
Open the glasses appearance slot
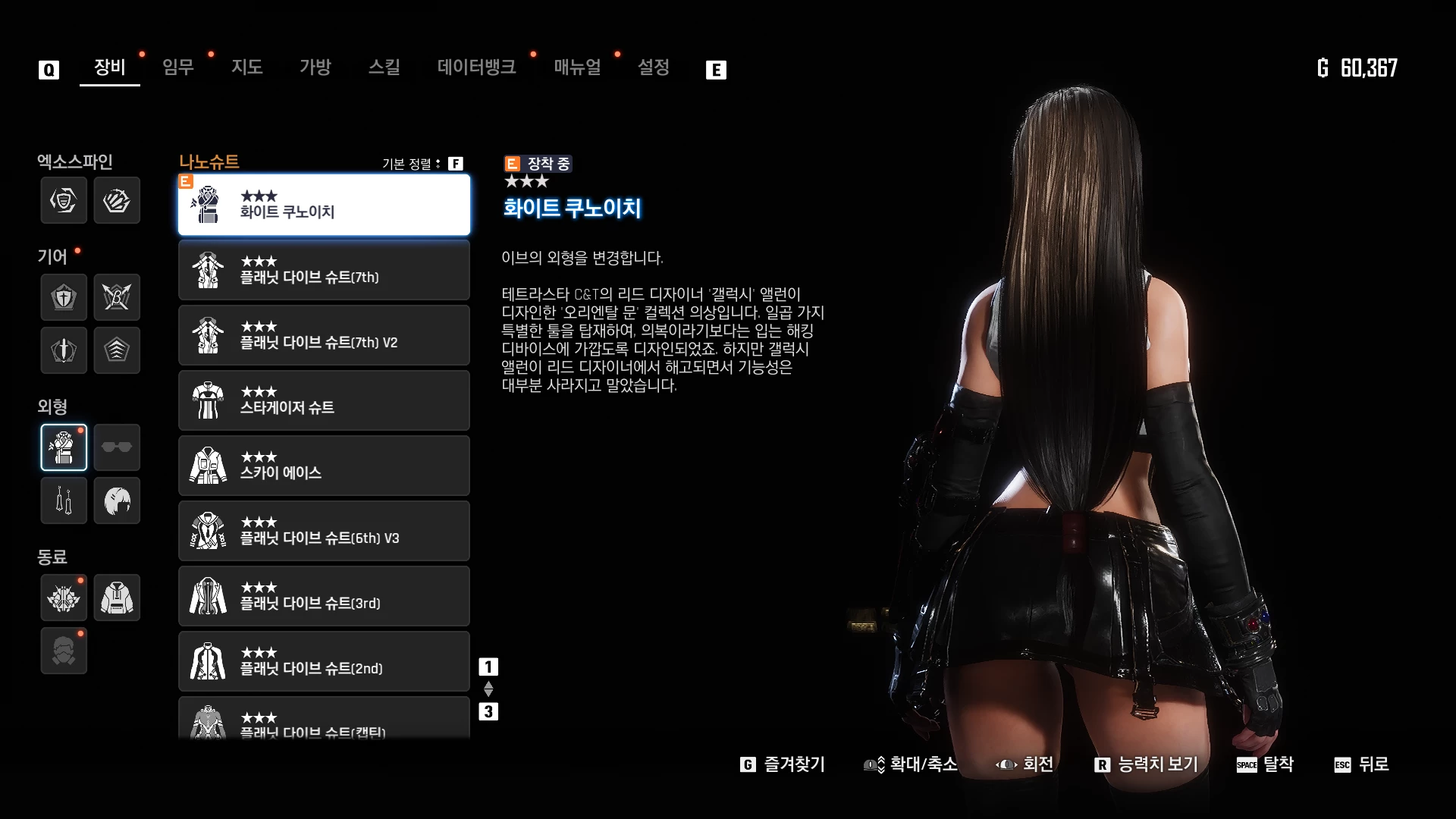pos(117,447)
